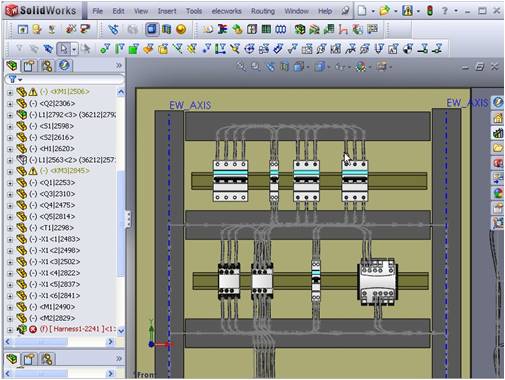Screen dimensions: 505x380
Task: Click the warning icon on the KM3 row
Action: point(33,171)
